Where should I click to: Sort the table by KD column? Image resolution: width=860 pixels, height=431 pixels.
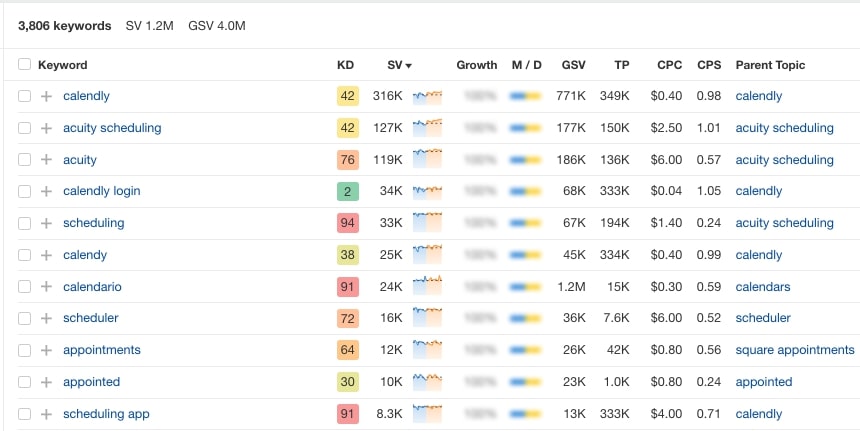click(345, 65)
